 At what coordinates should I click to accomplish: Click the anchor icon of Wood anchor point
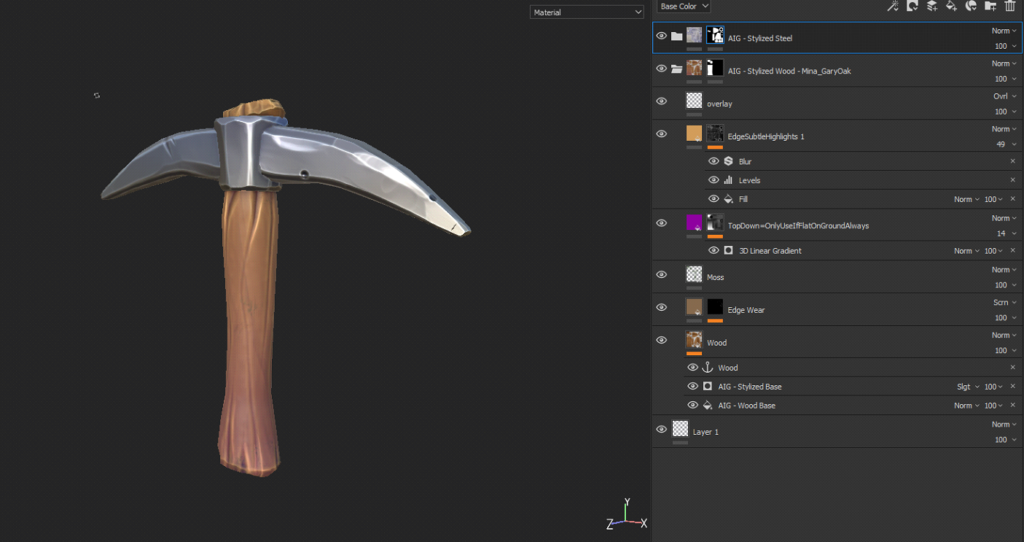(708, 368)
